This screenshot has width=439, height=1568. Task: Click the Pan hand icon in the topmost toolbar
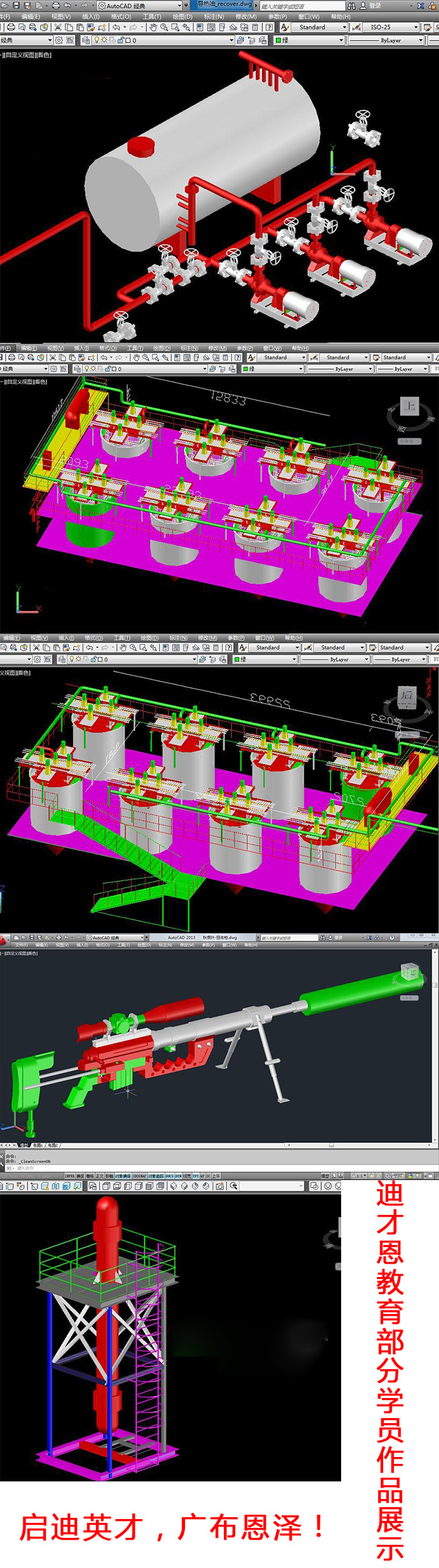pyautogui.click(x=153, y=28)
